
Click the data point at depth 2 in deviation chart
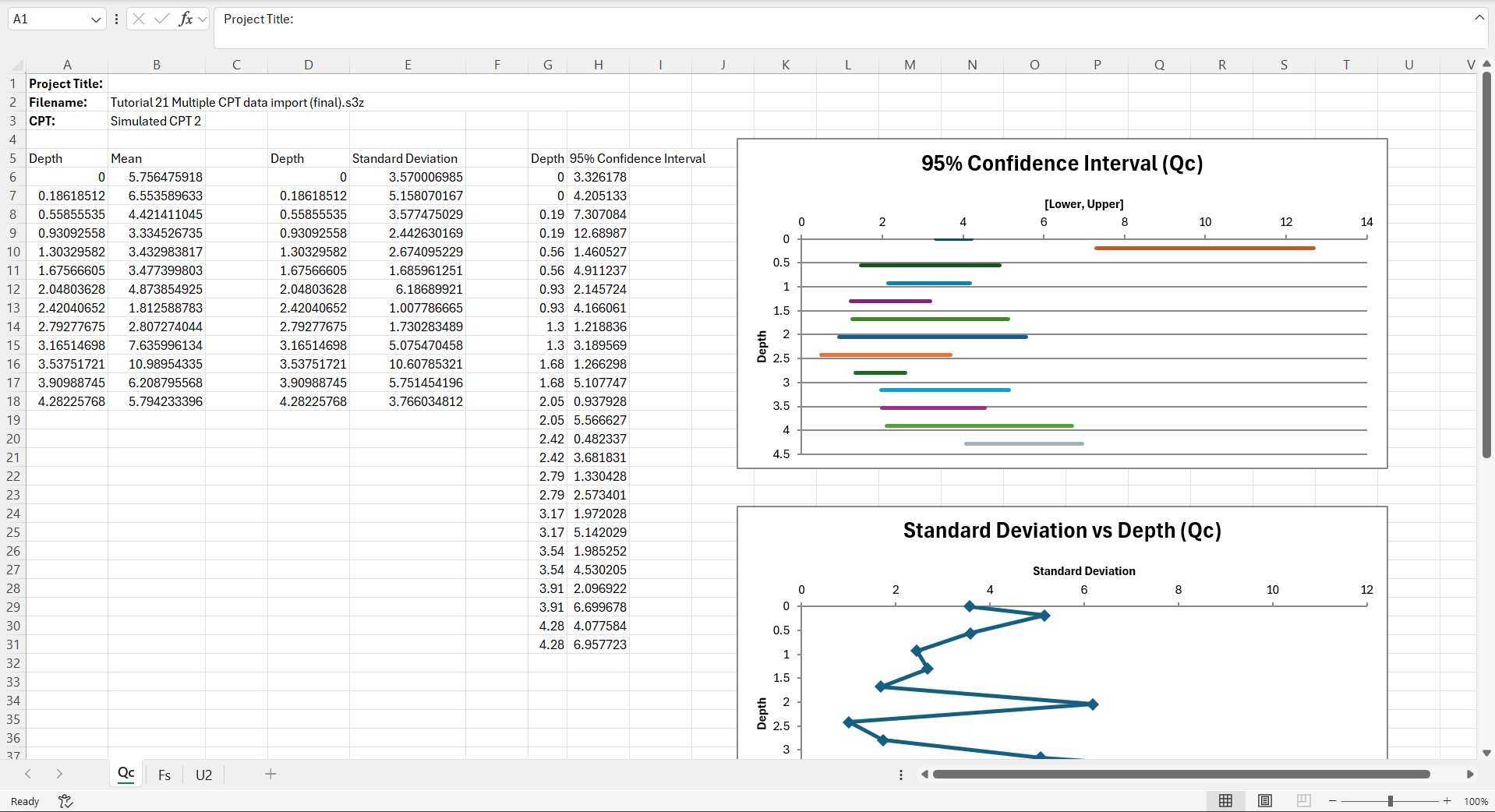(1093, 704)
